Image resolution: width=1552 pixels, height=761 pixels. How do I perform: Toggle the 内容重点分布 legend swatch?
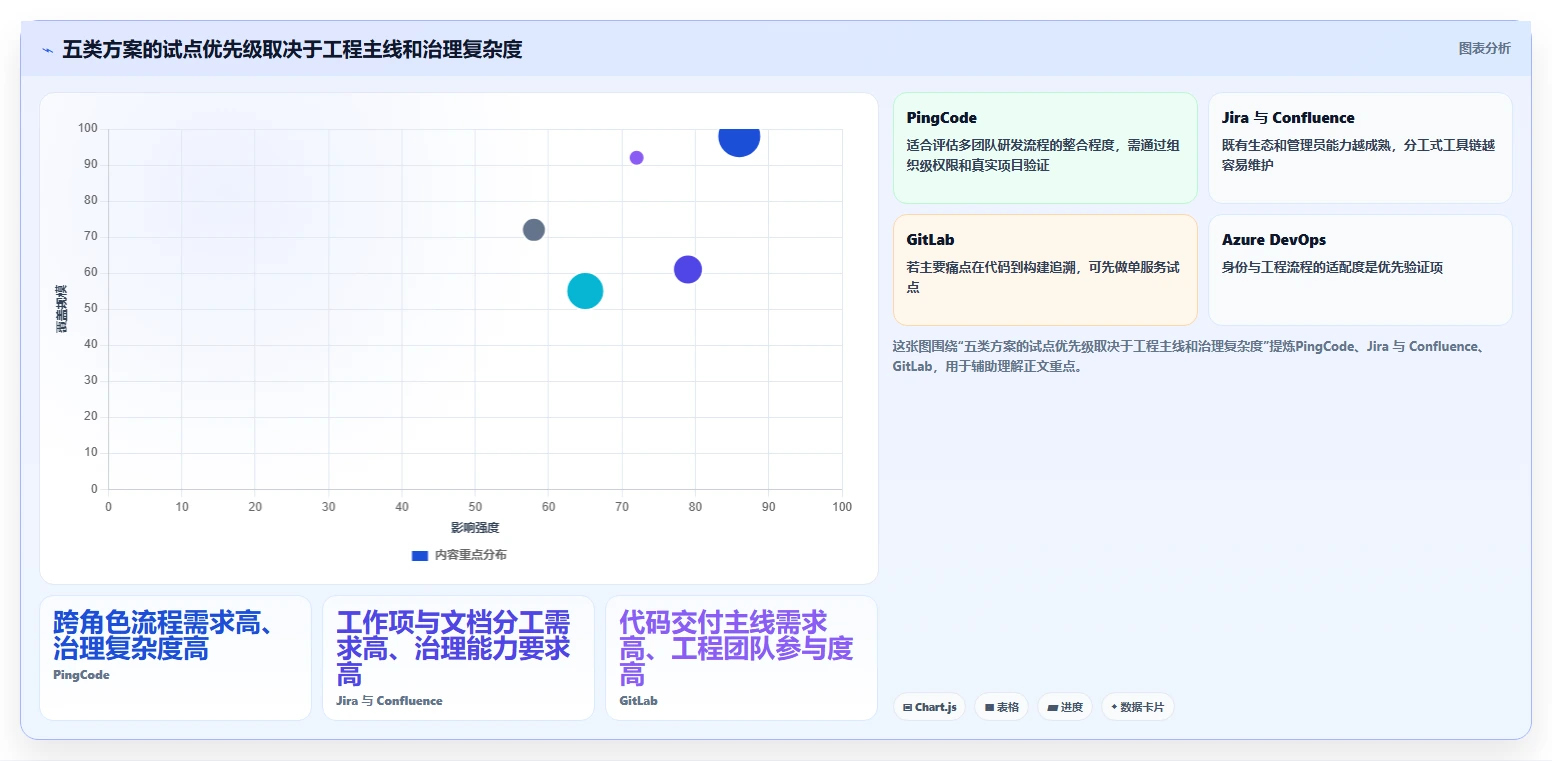point(420,555)
